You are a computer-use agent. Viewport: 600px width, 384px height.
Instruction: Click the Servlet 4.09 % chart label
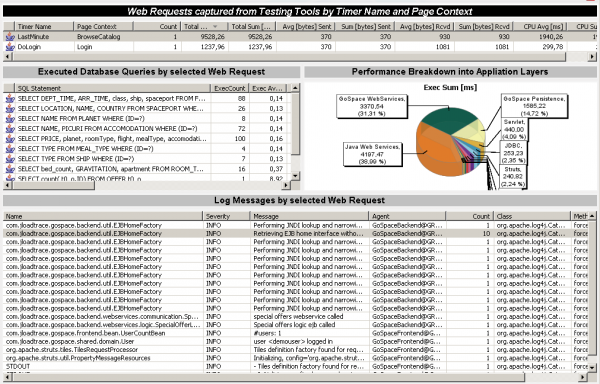click(514, 129)
